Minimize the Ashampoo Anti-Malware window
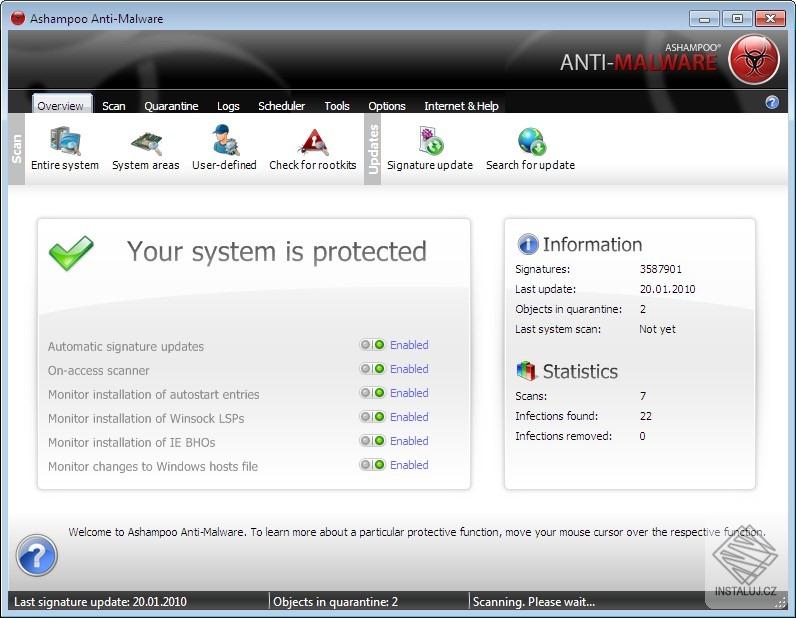The width and height of the screenshot is (796, 618). 704,19
